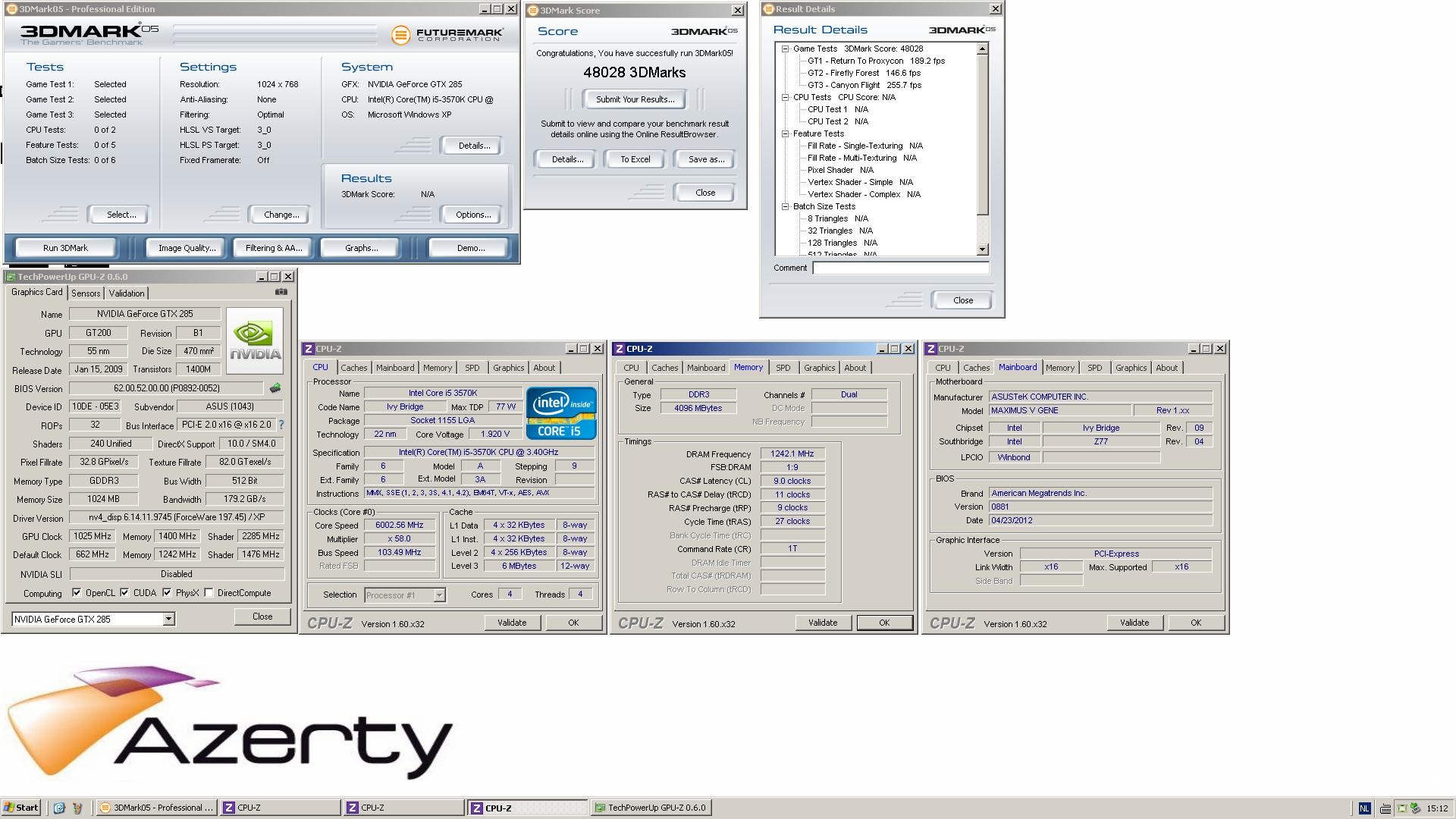Screen dimensions: 1456x819
Task: Click the Bus Interface question mark icon
Action: point(281,425)
